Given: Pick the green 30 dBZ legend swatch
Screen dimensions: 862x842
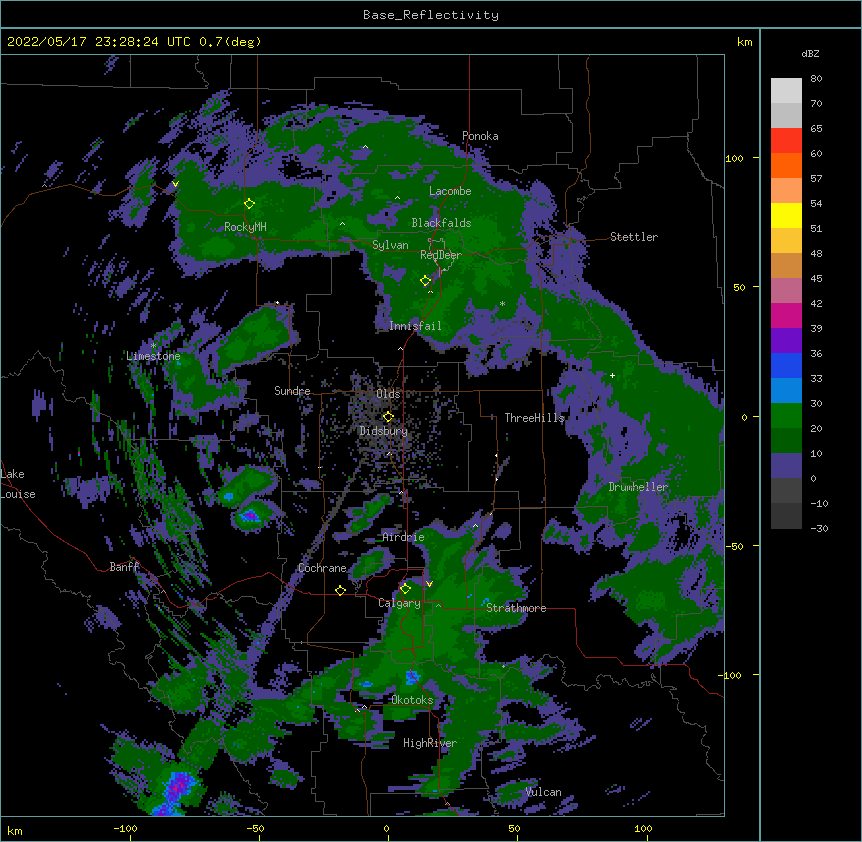Looking at the screenshot, I should [x=786, y=416].
